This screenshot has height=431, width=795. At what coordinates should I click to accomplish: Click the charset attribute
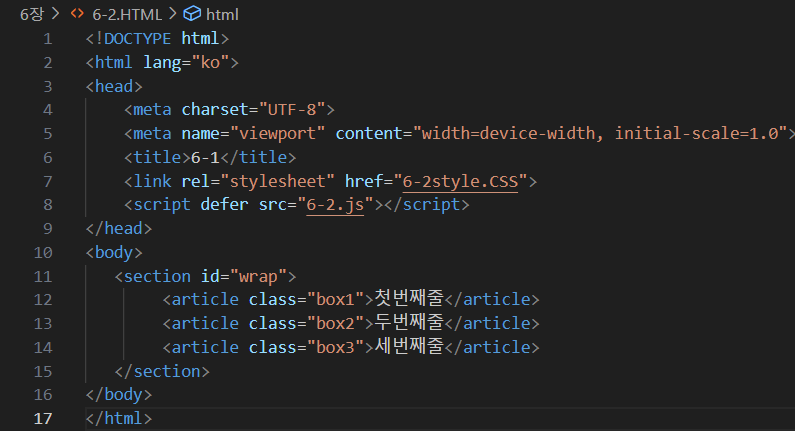[x=215, y=110]
